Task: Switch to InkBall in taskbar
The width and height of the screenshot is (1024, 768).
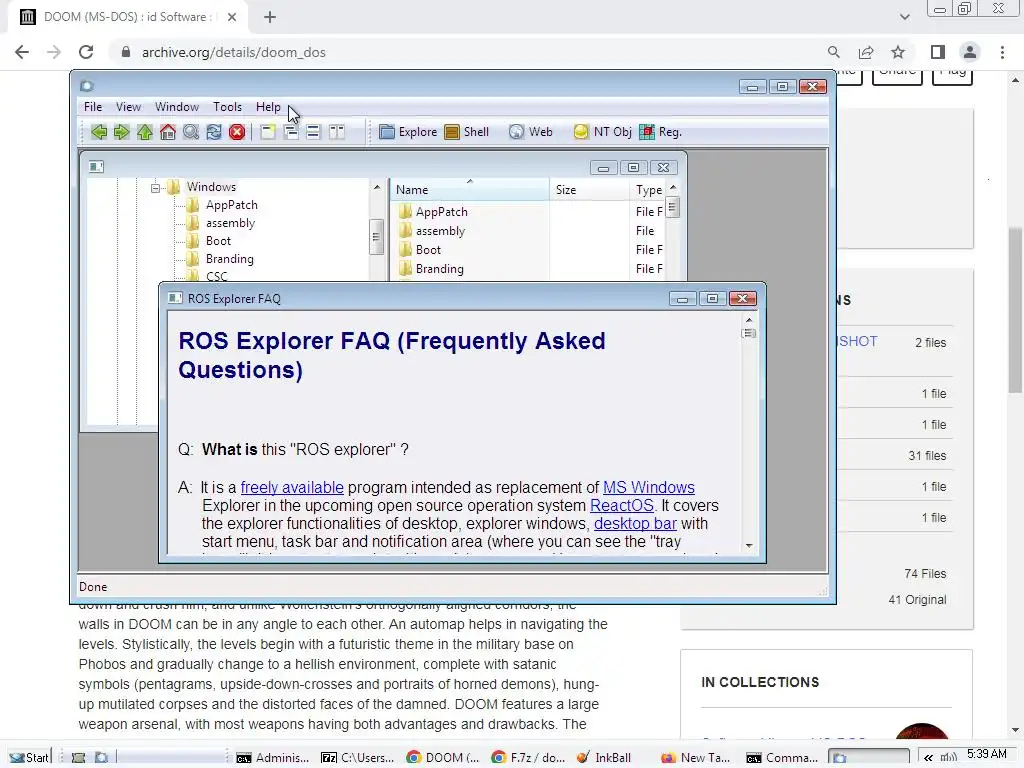Action: point(604,758)
